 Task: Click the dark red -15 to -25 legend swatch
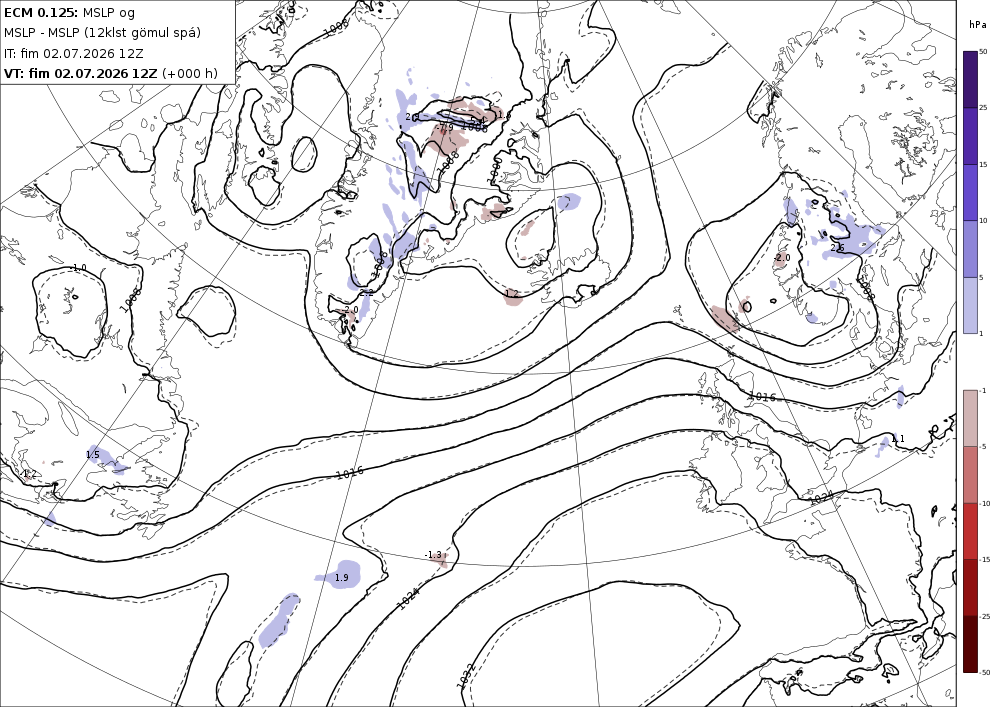pos(969,587)
